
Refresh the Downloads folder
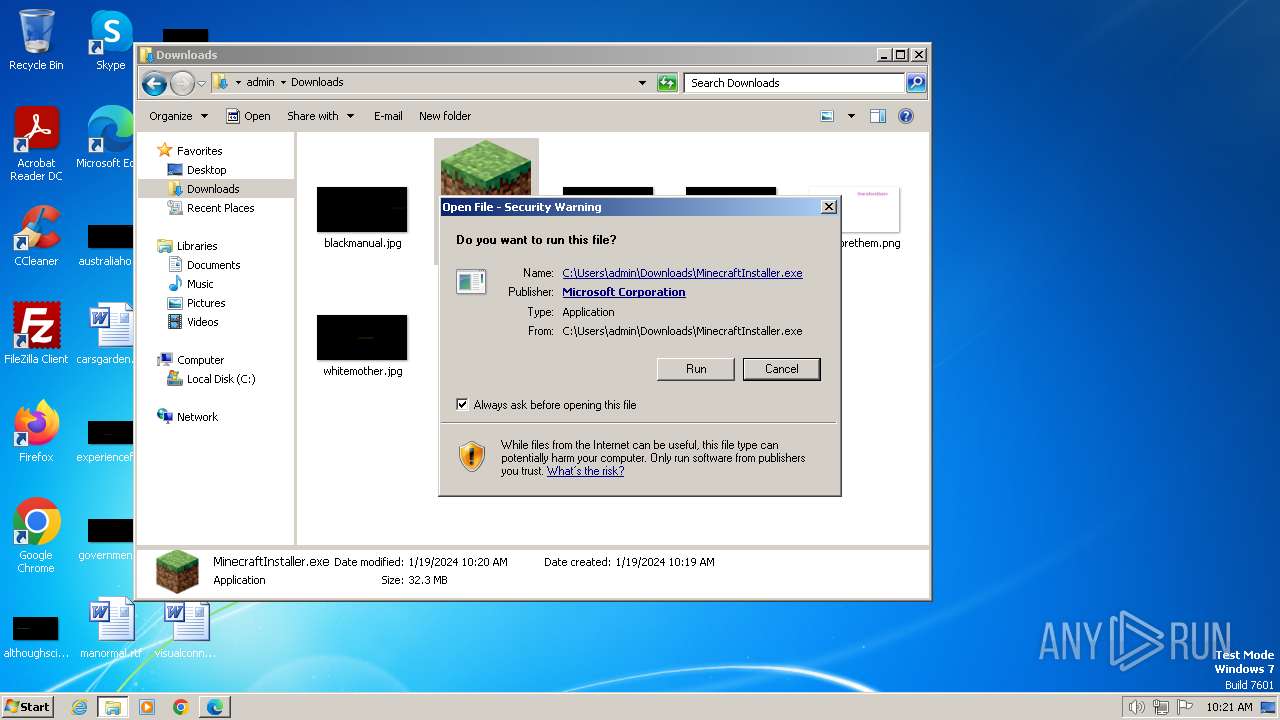667,83
